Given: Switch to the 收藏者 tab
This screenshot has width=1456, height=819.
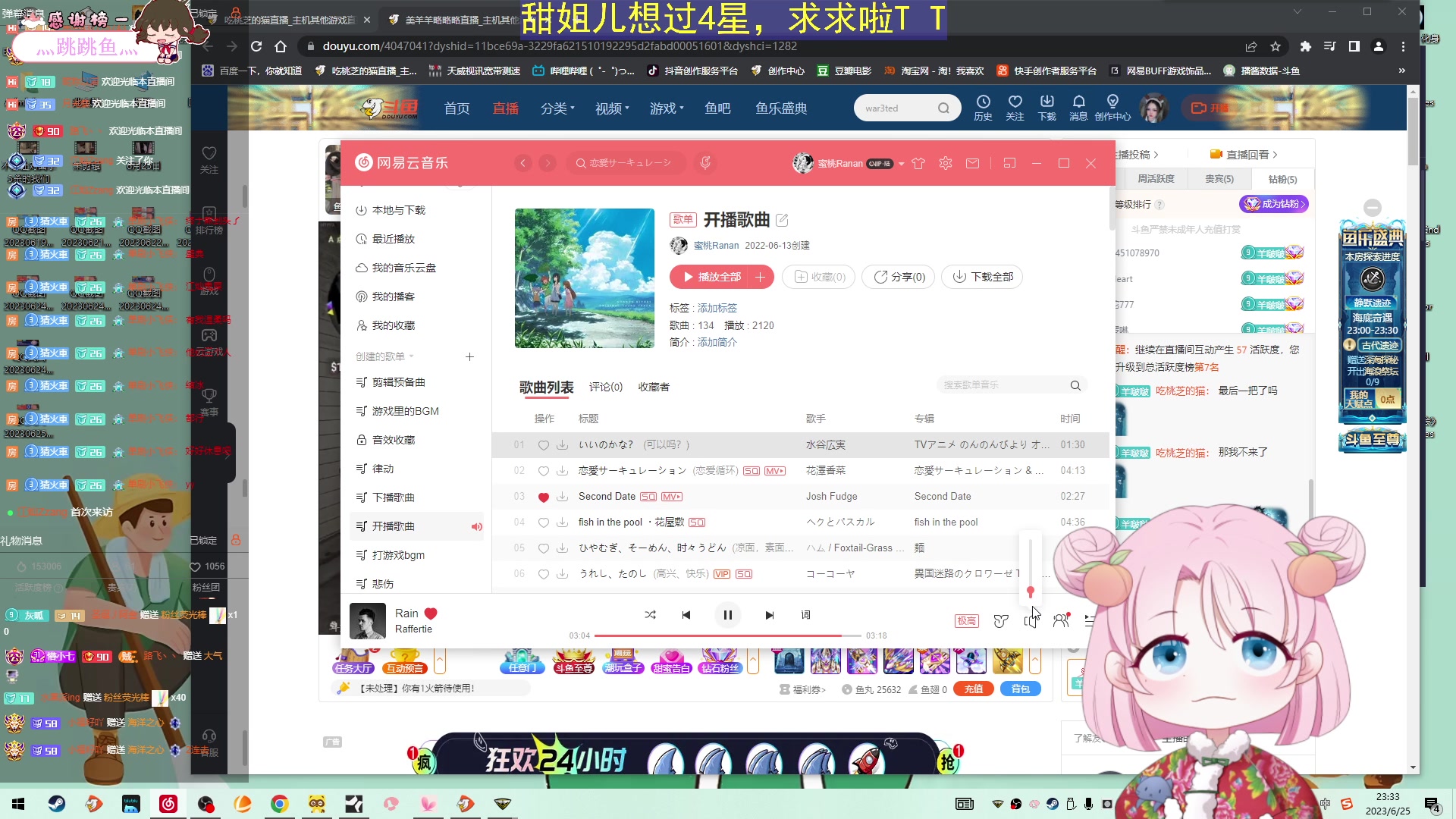Looking at the screenshot, I should pyautogui.click(x=654, y=387).
